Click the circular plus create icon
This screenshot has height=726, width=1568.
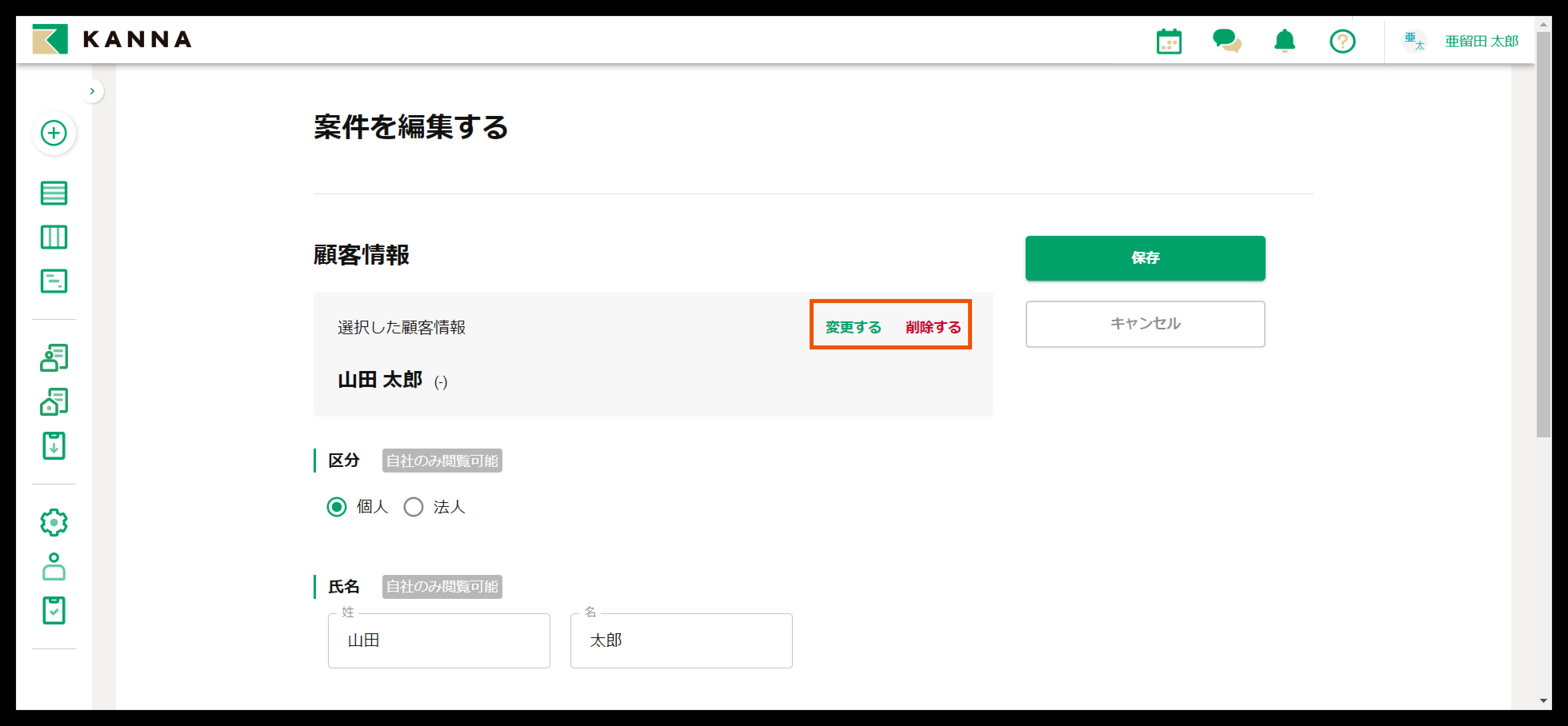[54, 133]
